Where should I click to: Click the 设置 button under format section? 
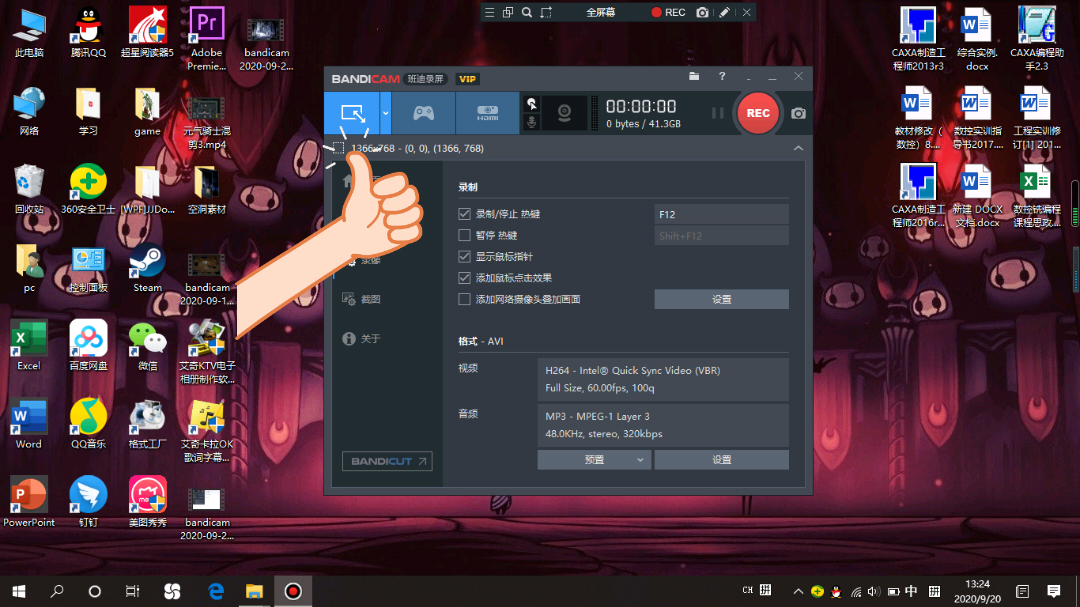[721, 460]
